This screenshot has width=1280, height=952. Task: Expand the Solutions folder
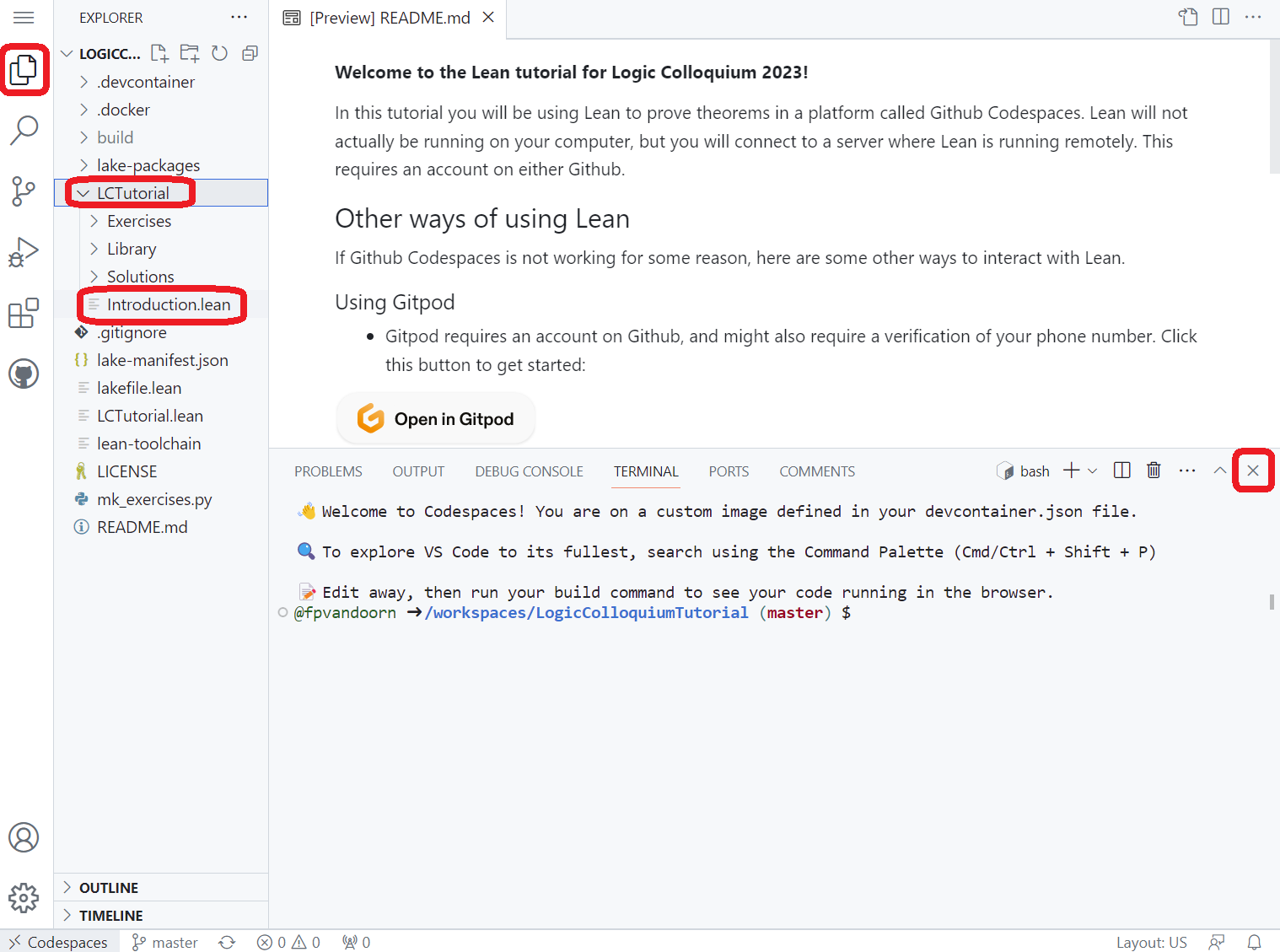[x=161, y=277]
